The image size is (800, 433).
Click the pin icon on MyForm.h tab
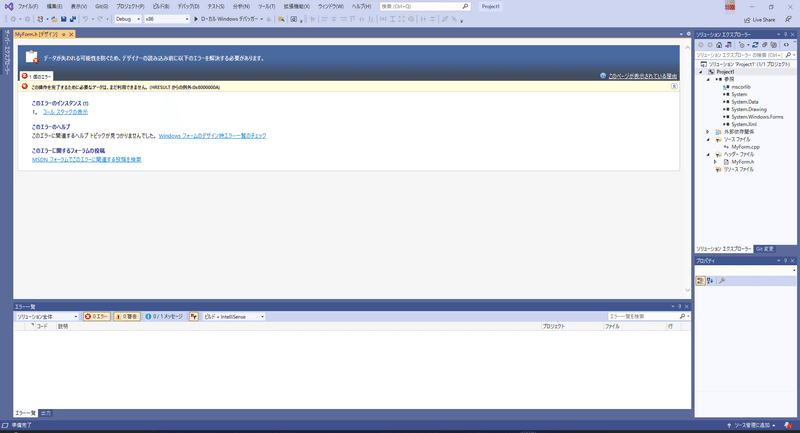tap(64, 34)
